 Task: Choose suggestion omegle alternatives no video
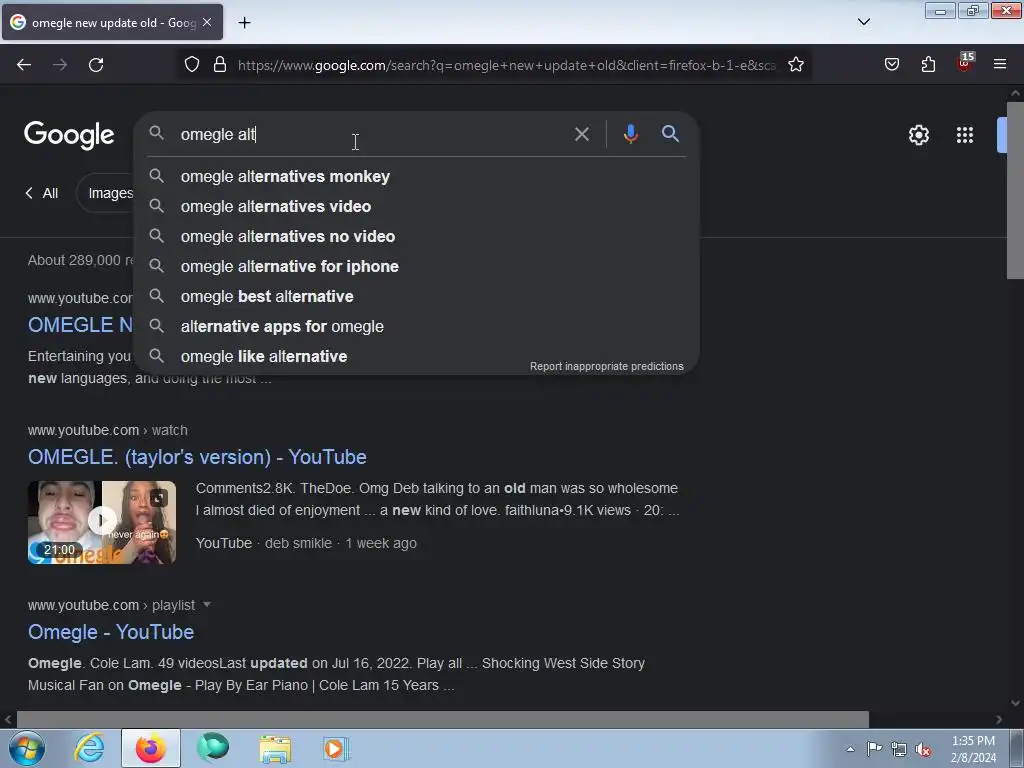(x=416, y=236)
